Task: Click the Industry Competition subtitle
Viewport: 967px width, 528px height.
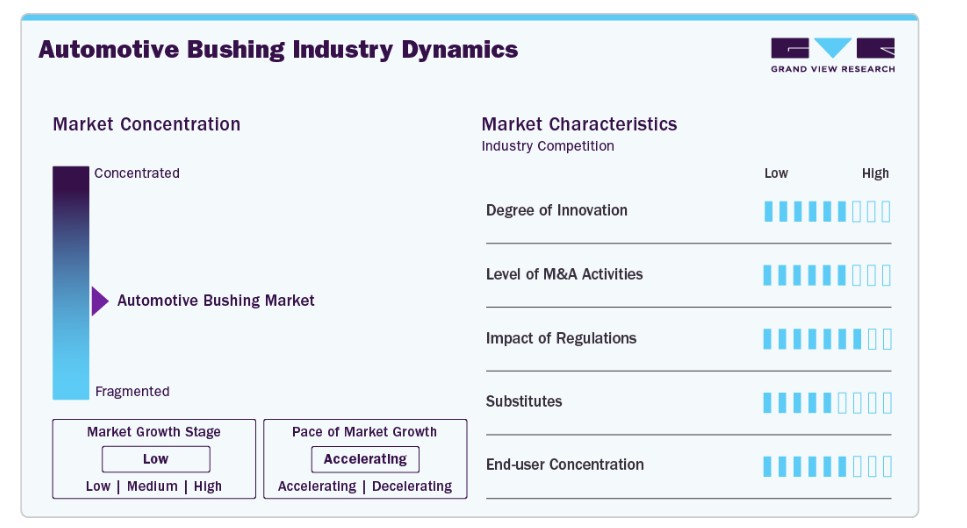Action: click(548, 146)
